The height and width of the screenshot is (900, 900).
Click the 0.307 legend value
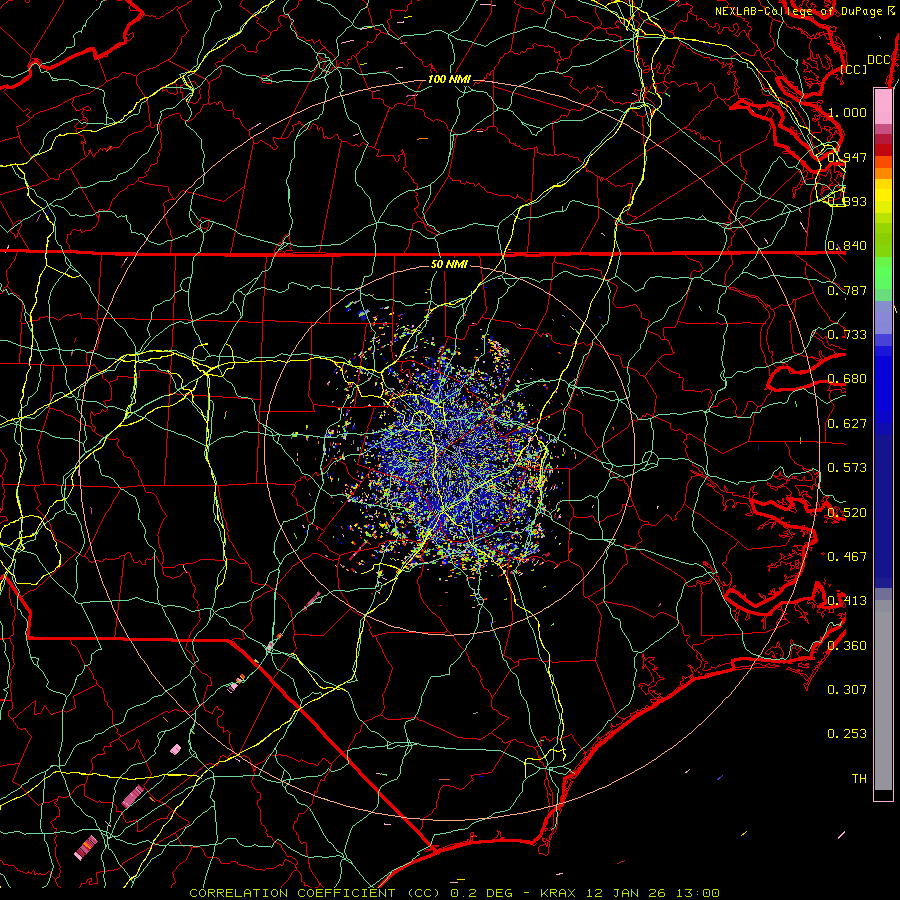point(847,689)
